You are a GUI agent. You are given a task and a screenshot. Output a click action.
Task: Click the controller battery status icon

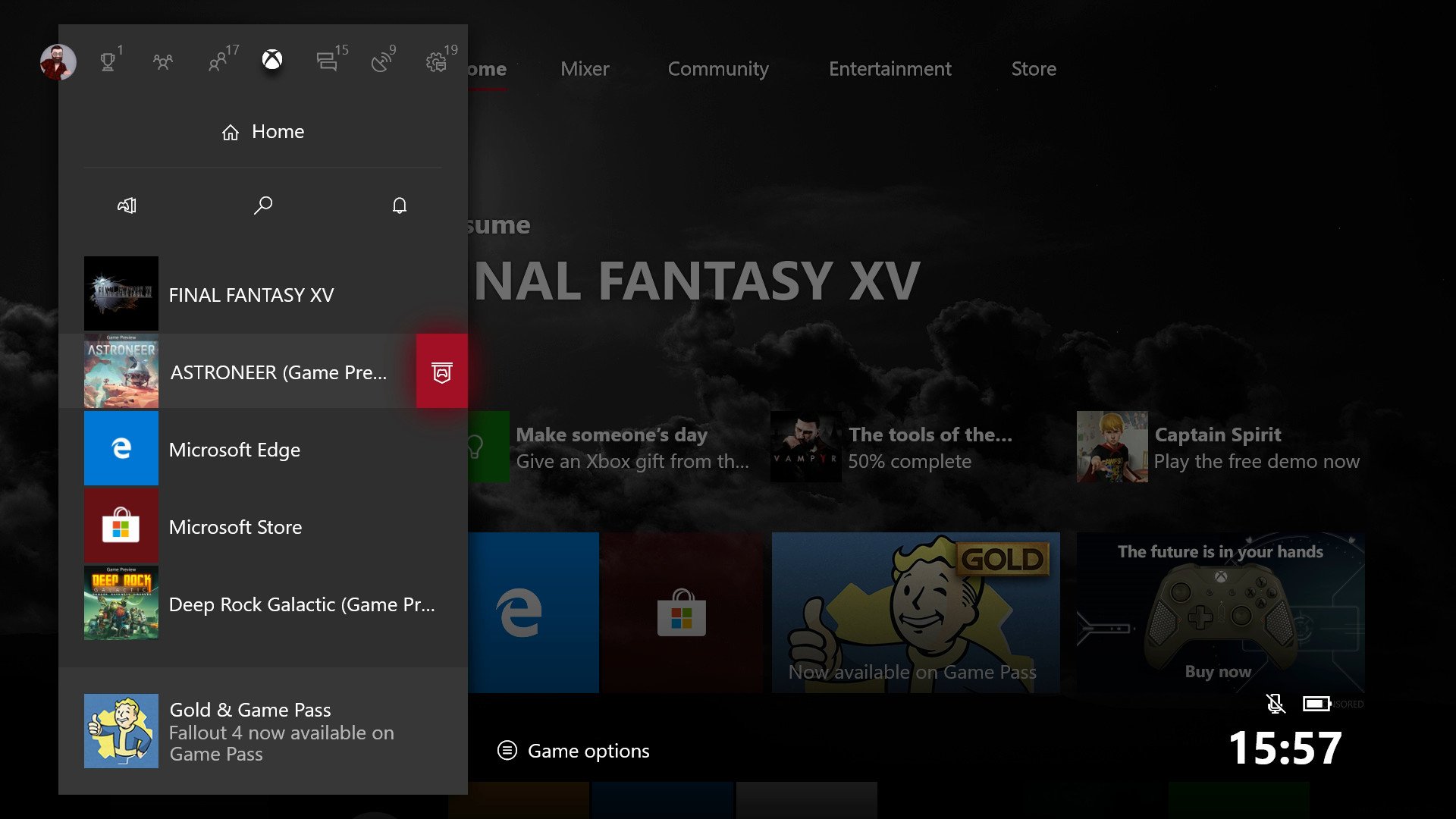[1316, 704]
